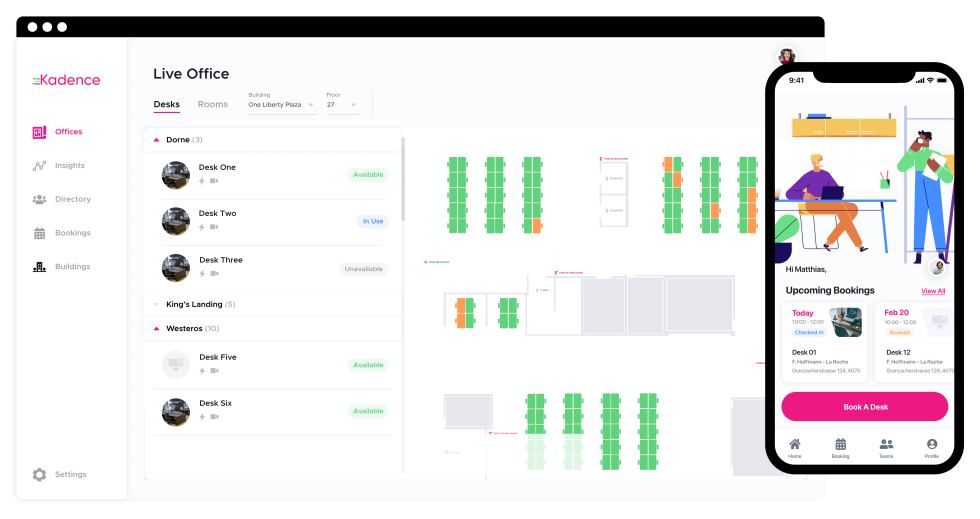Viewport: 980px width, 519px height.
Task: Switch to the Rooms tab
Action: coord(213,105)
